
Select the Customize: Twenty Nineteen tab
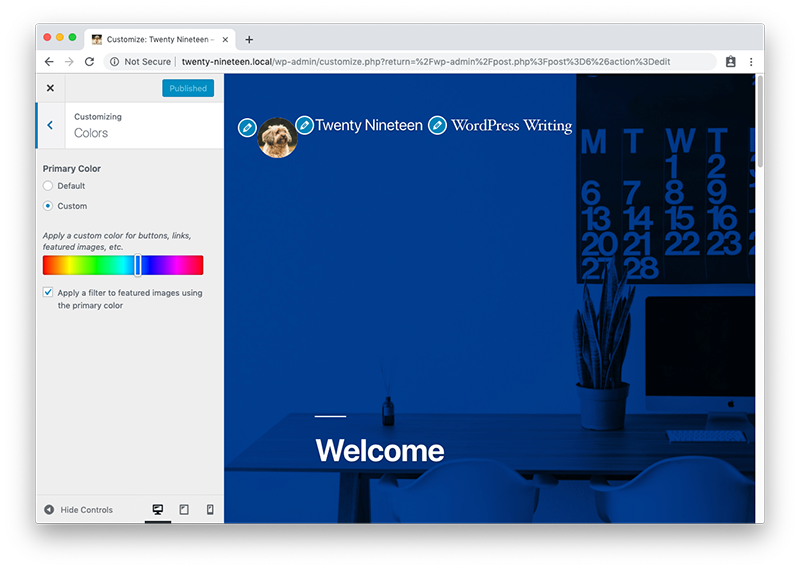tap(160, 39)
